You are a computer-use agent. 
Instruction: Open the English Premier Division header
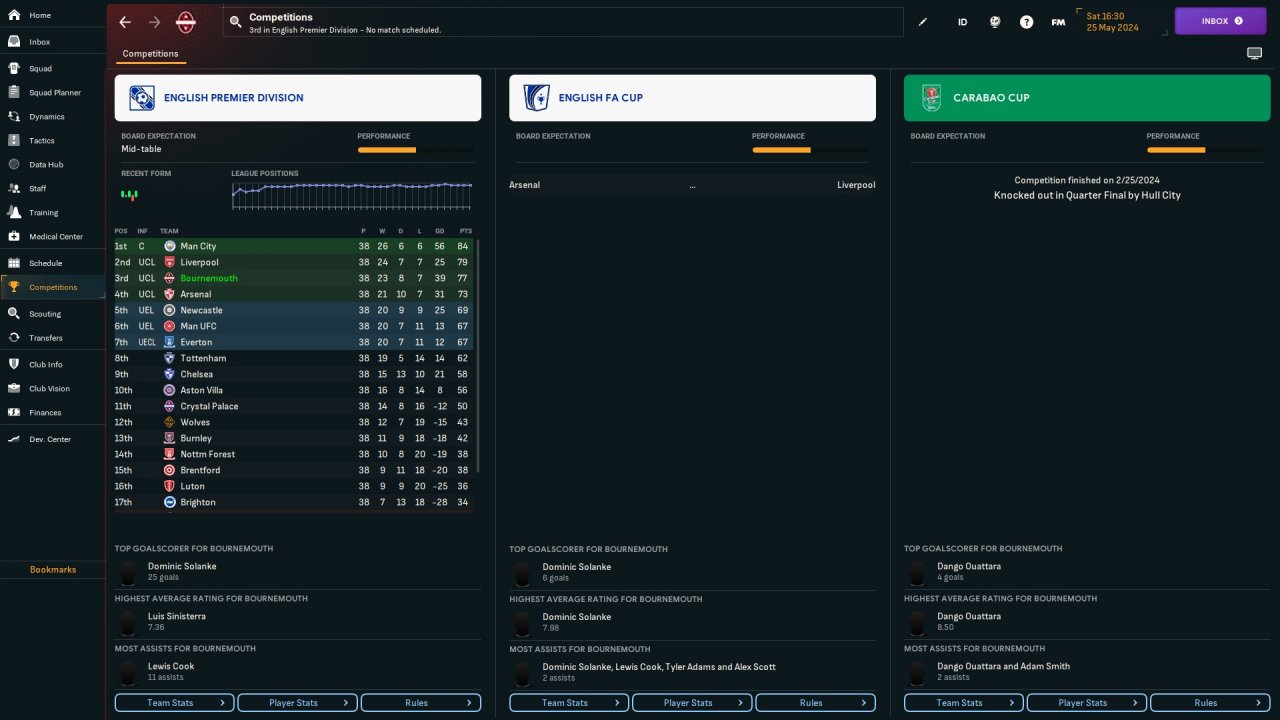298,98
